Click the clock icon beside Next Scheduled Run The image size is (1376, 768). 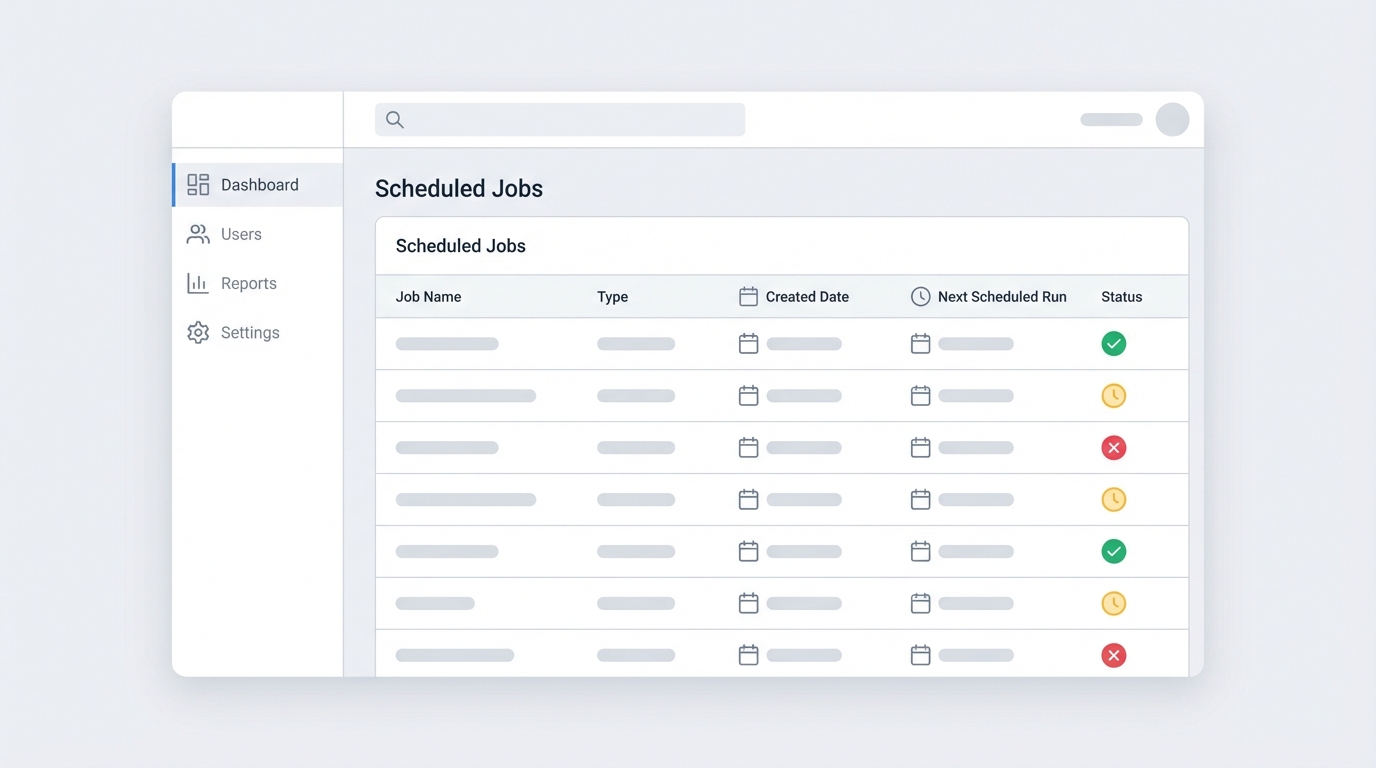coord(919,296)
